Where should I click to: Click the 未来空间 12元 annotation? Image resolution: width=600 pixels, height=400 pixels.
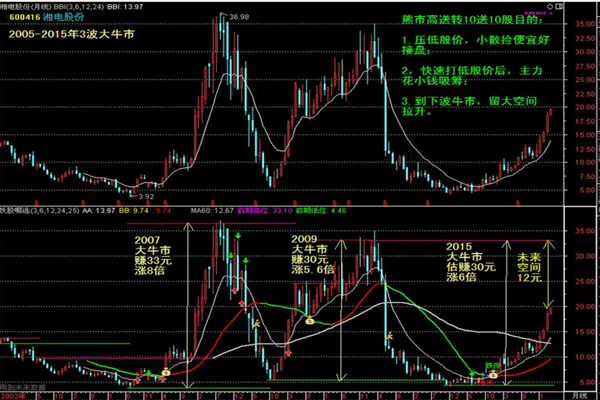coord(530,267)
